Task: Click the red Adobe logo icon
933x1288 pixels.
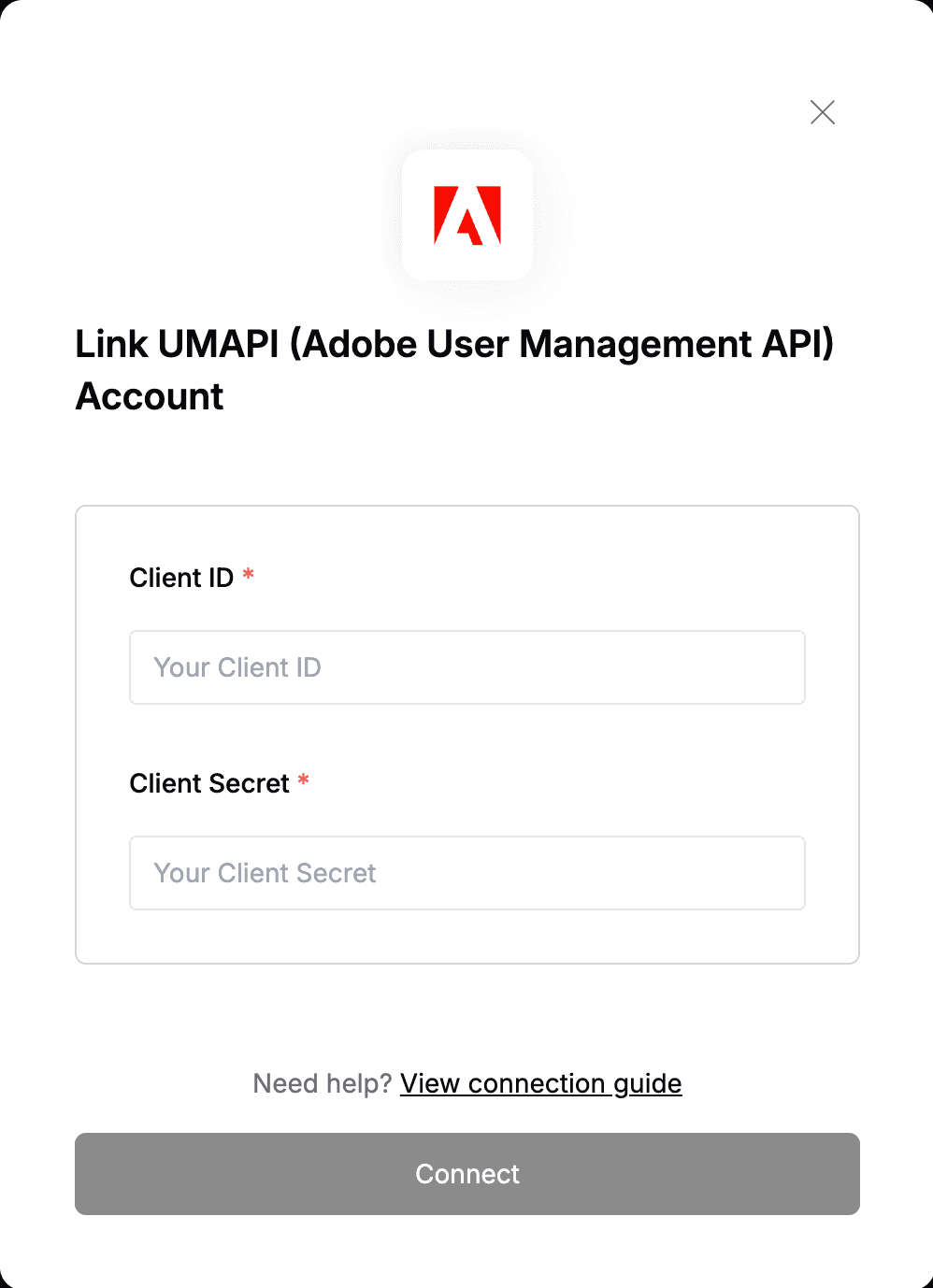Action: pyautogui.click(x=467, y=215)
